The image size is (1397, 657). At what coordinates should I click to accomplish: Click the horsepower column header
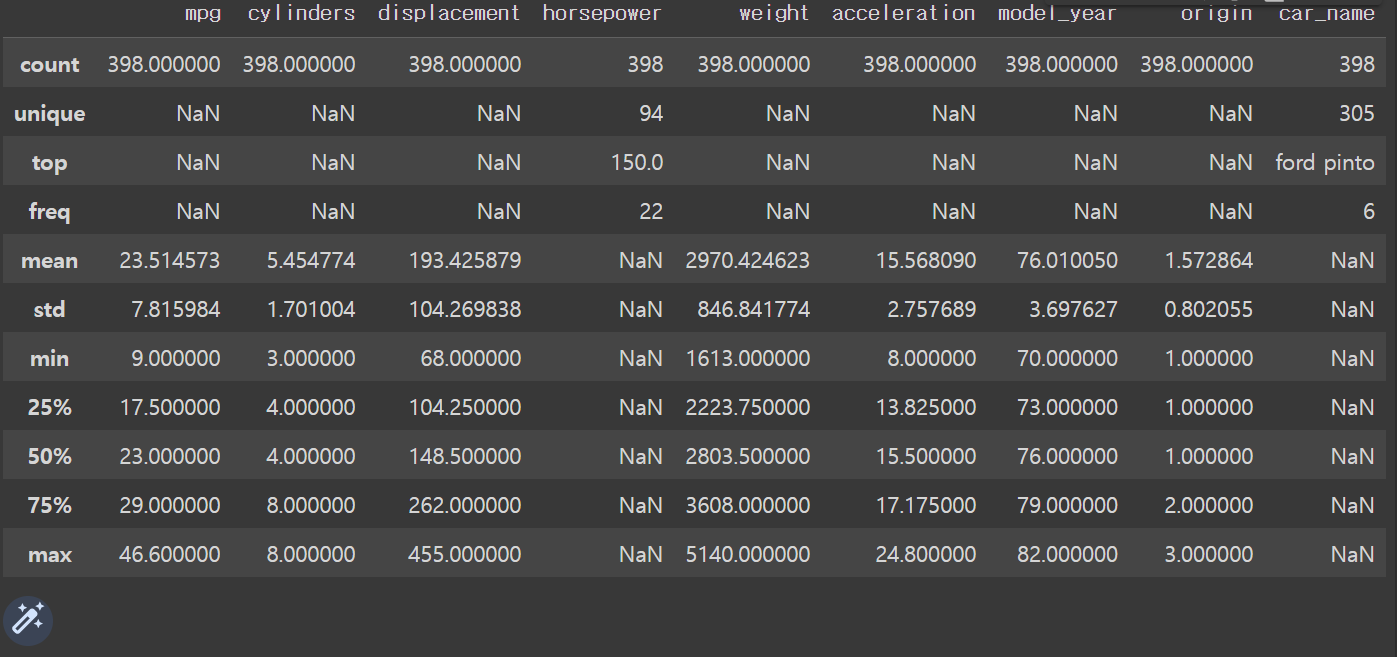[x=602, y=13]
